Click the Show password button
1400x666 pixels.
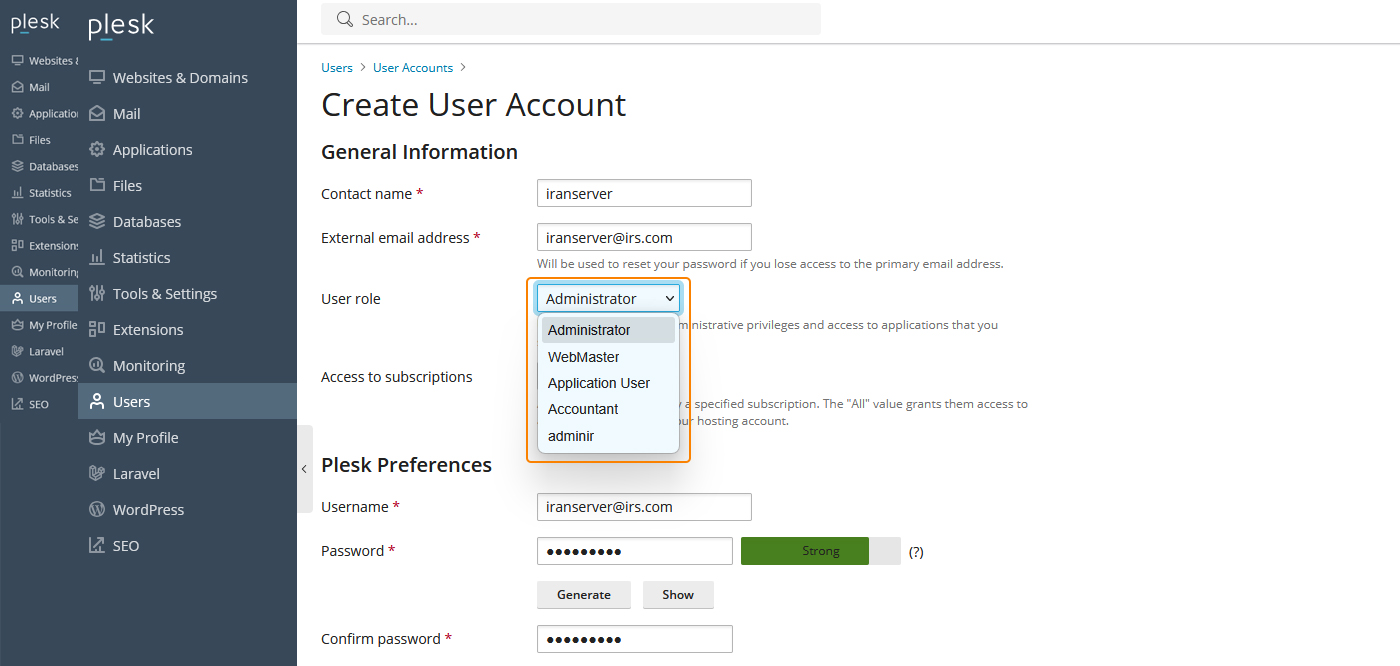click(678, 595)
